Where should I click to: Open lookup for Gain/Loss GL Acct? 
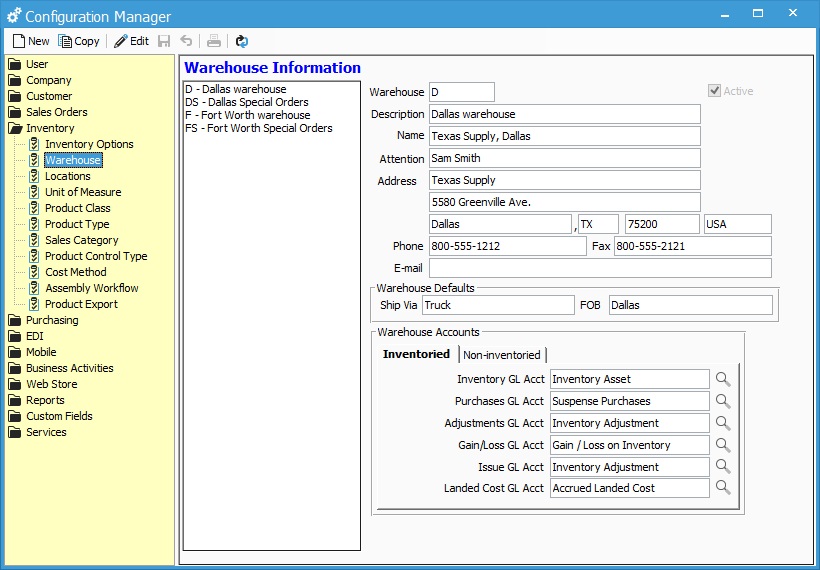(x=723, y=445)
